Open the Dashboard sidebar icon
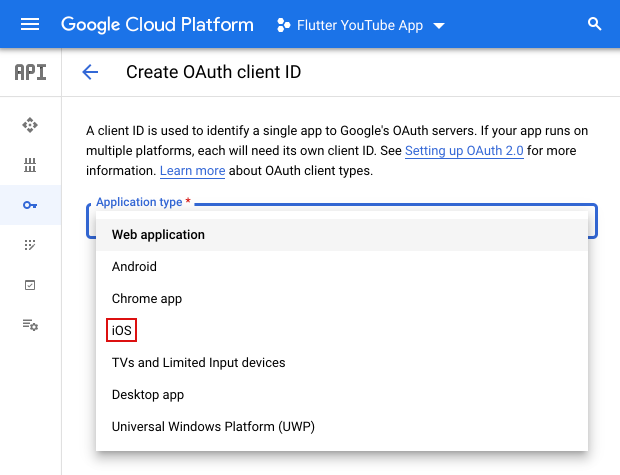The height and width of the screenshot is (475, 620). [x=30, y=125]
